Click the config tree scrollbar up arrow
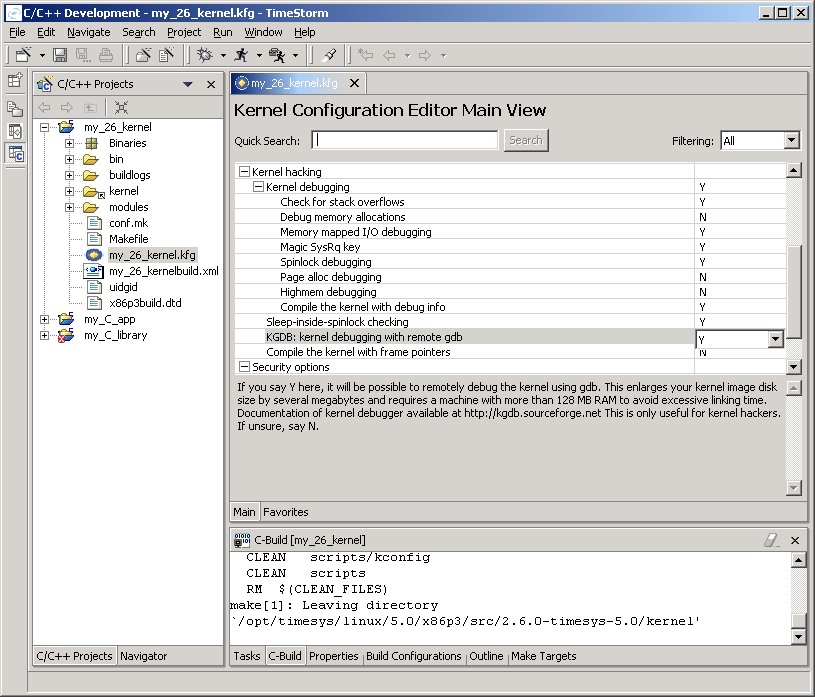 [x=793, y=170]
